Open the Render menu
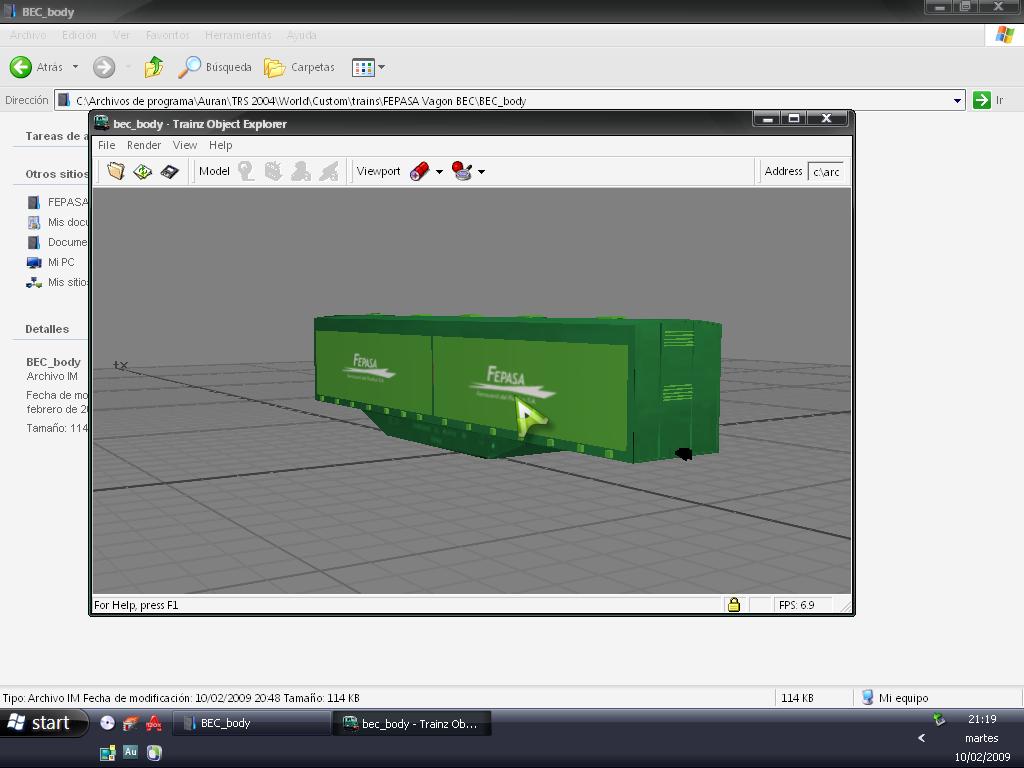This screenshot has width=1024, height=768. 144,145
